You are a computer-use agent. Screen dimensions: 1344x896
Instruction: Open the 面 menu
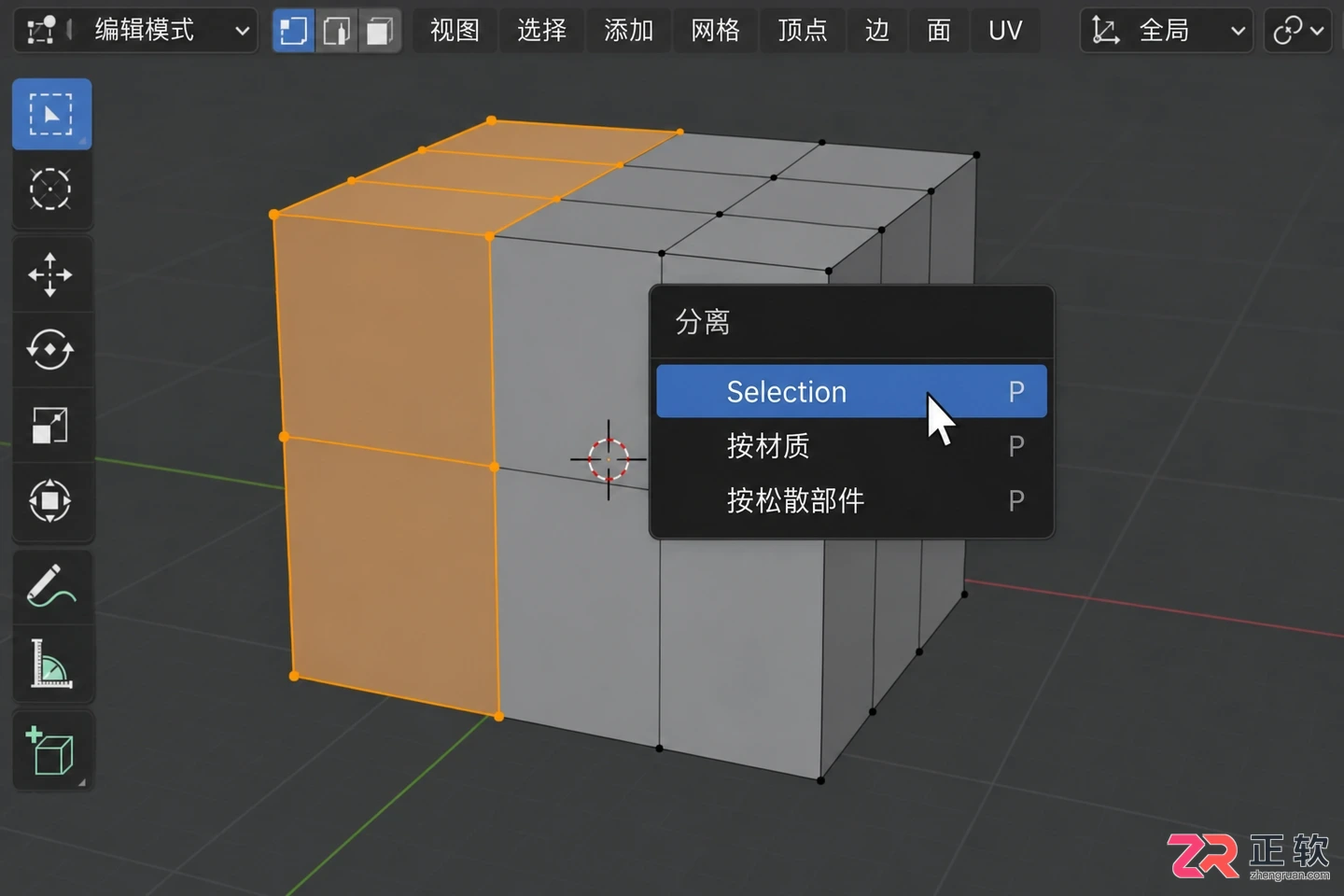click(939, 31)
